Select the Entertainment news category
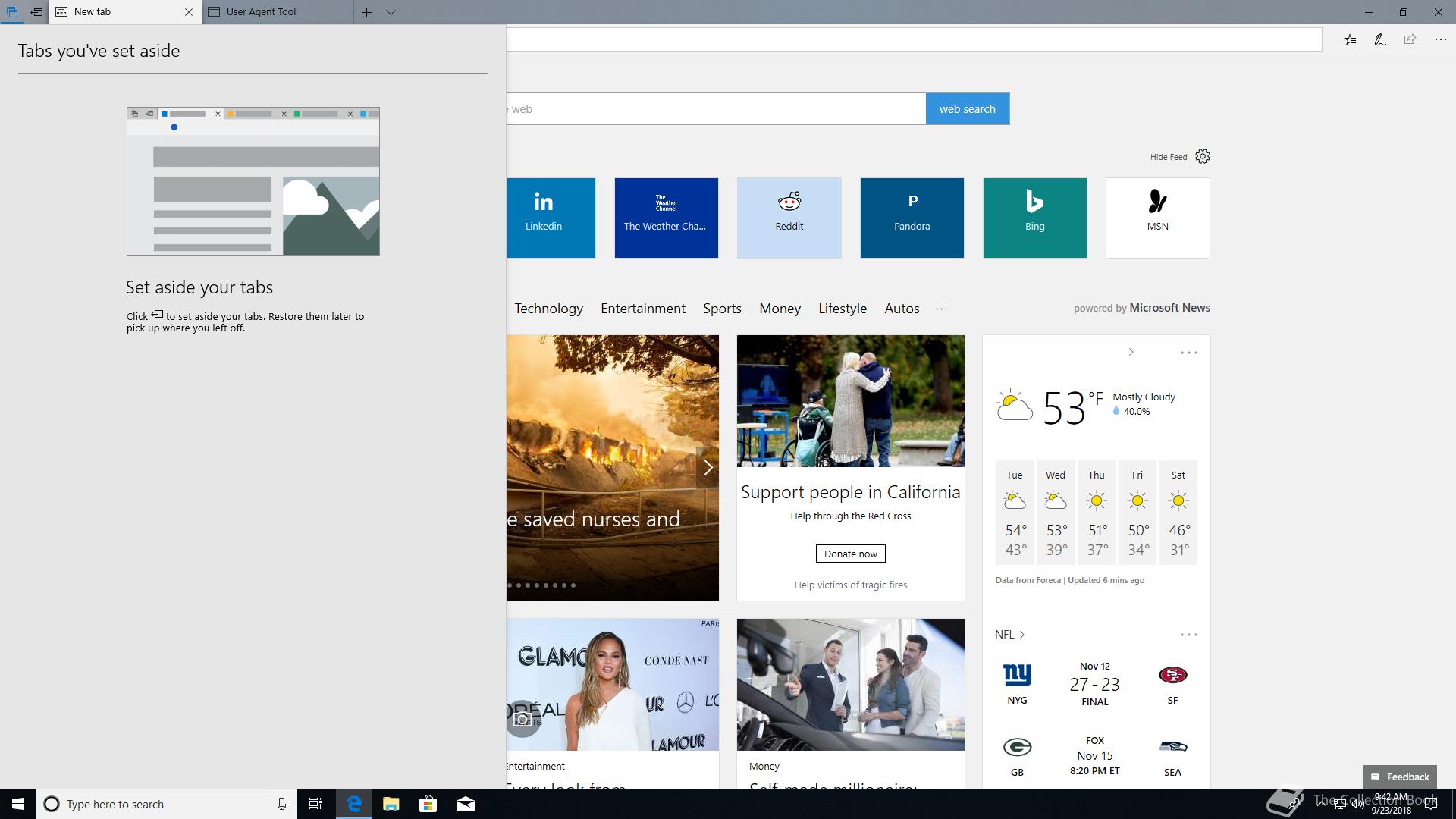Screen dimensions: 1456x819 643,309
